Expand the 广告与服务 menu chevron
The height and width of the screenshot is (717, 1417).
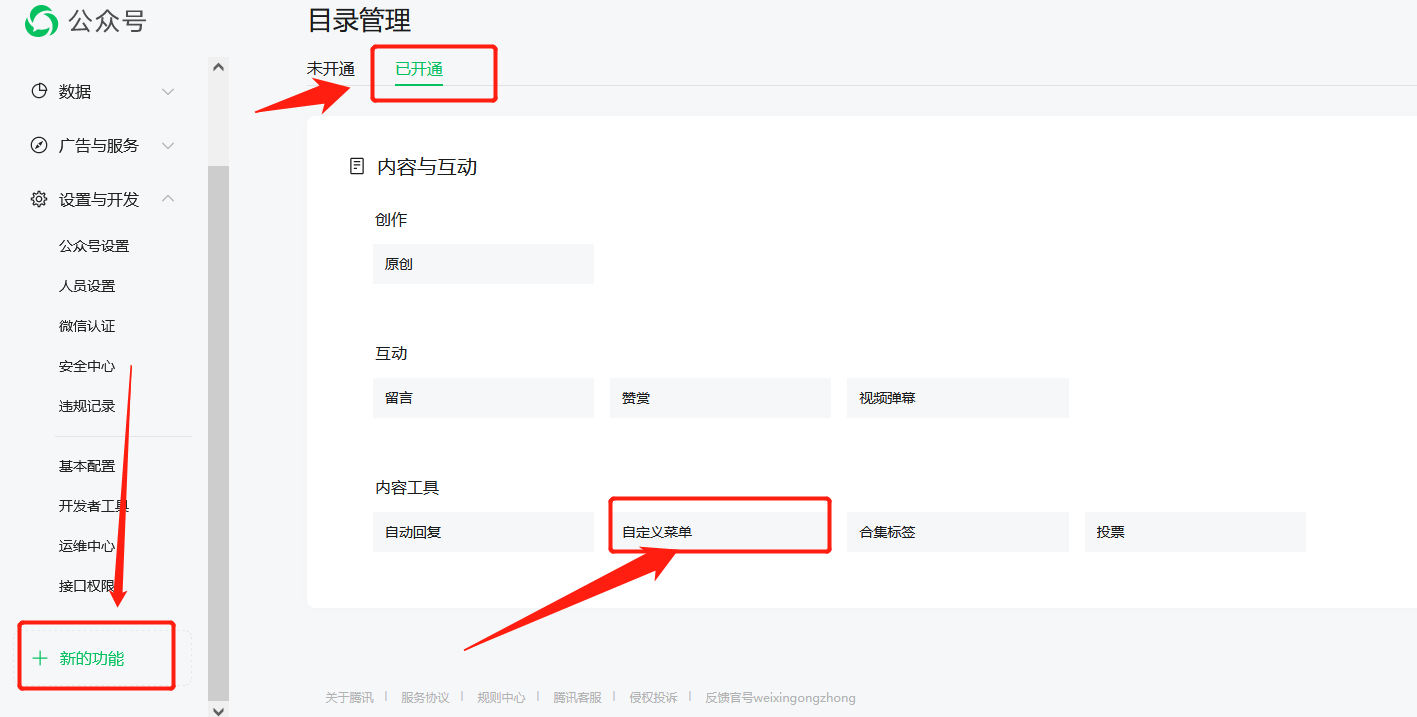[168, 146]
